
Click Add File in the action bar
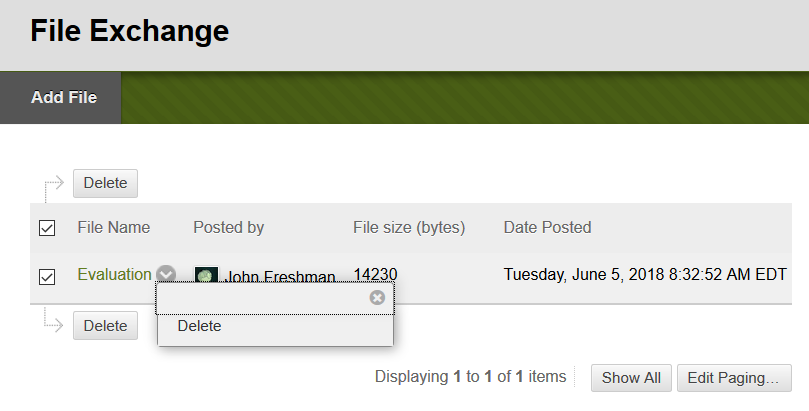(64, 97)
